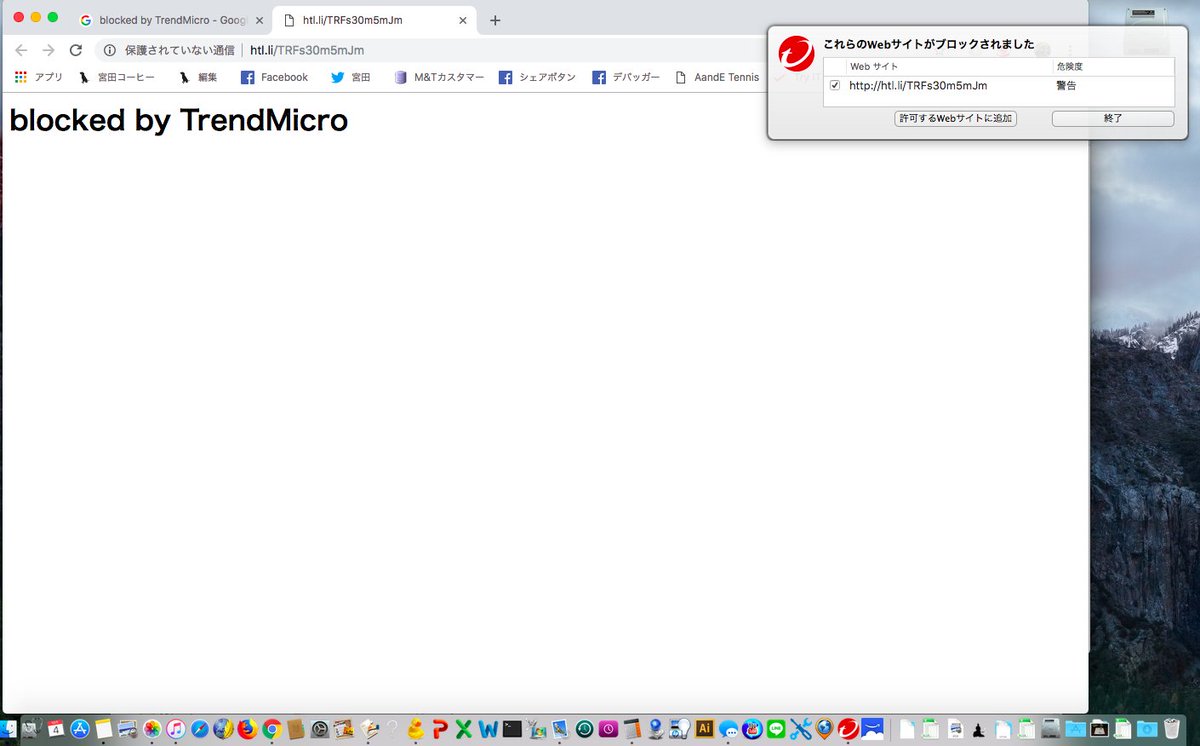Click the Web サイト column header
Screen dimensions: 1200x746
[x=874, y=66]
